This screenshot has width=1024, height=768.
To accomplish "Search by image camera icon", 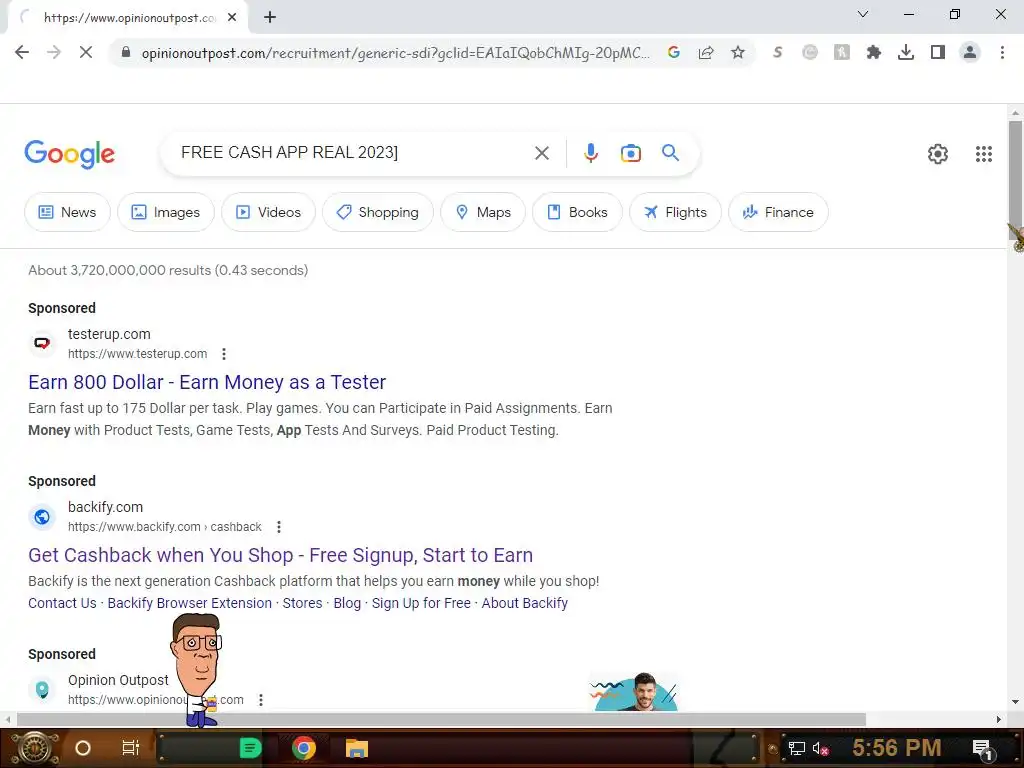I will tap(630, 153).
